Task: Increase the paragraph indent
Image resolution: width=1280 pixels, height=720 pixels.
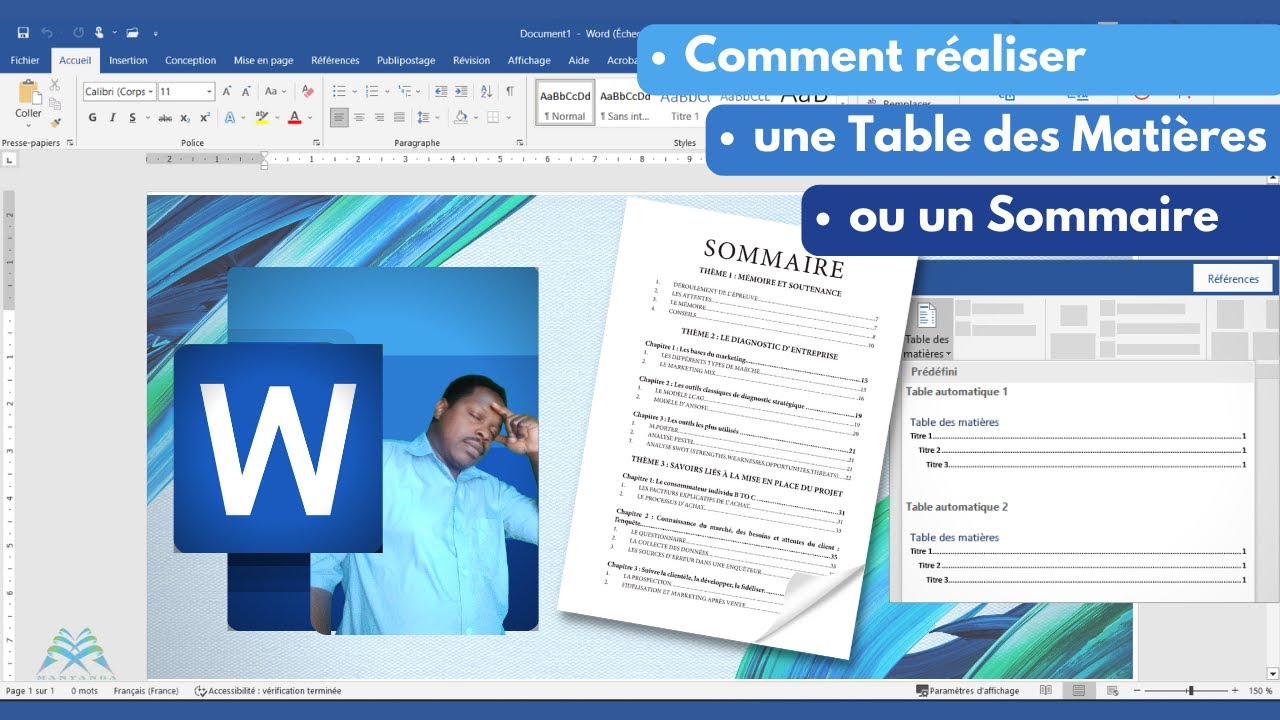Action: pyautogui.click(x=462, y=91)
